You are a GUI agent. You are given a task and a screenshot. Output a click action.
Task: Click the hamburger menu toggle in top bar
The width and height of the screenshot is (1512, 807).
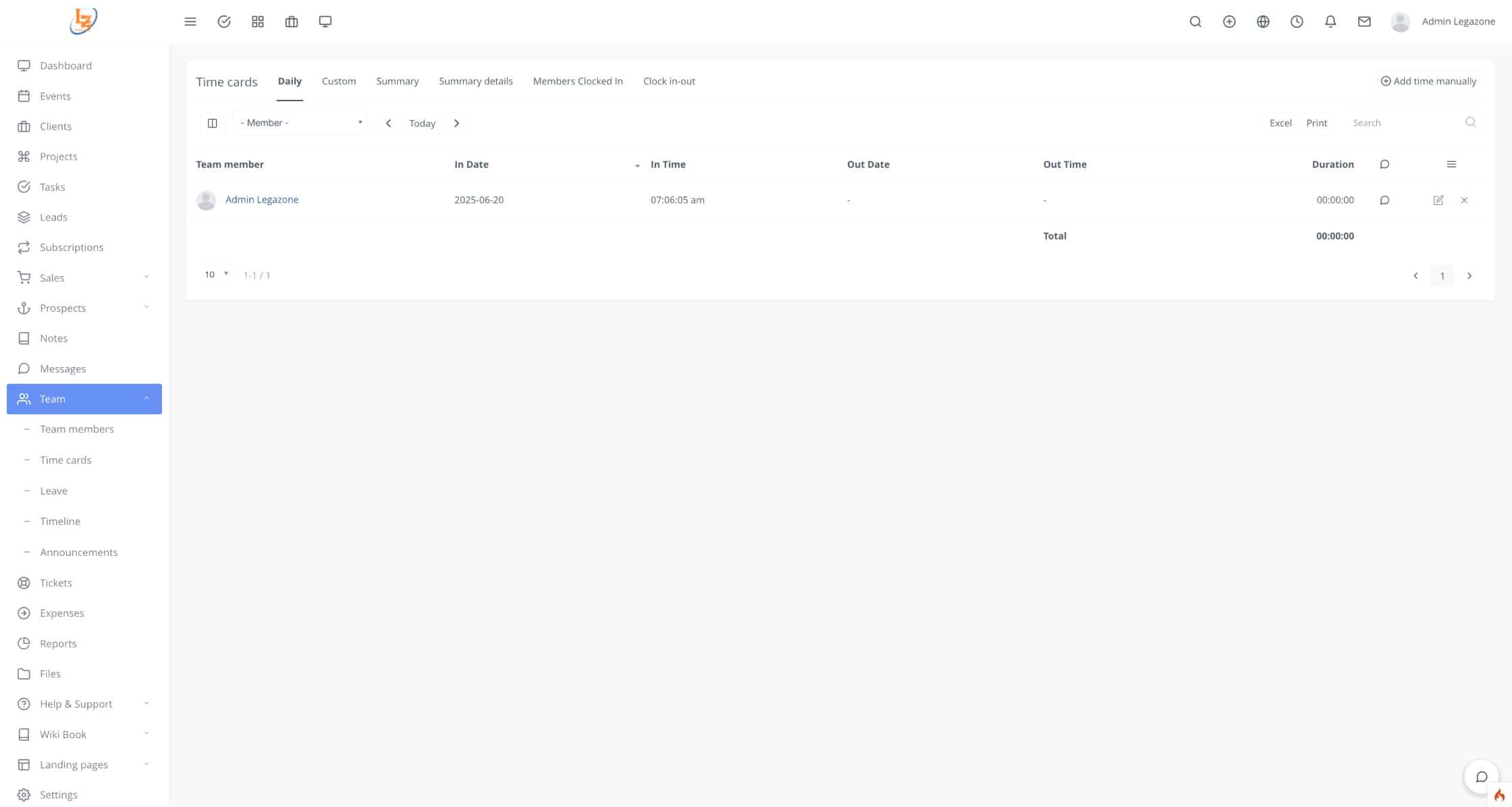[x=190, y=22]
